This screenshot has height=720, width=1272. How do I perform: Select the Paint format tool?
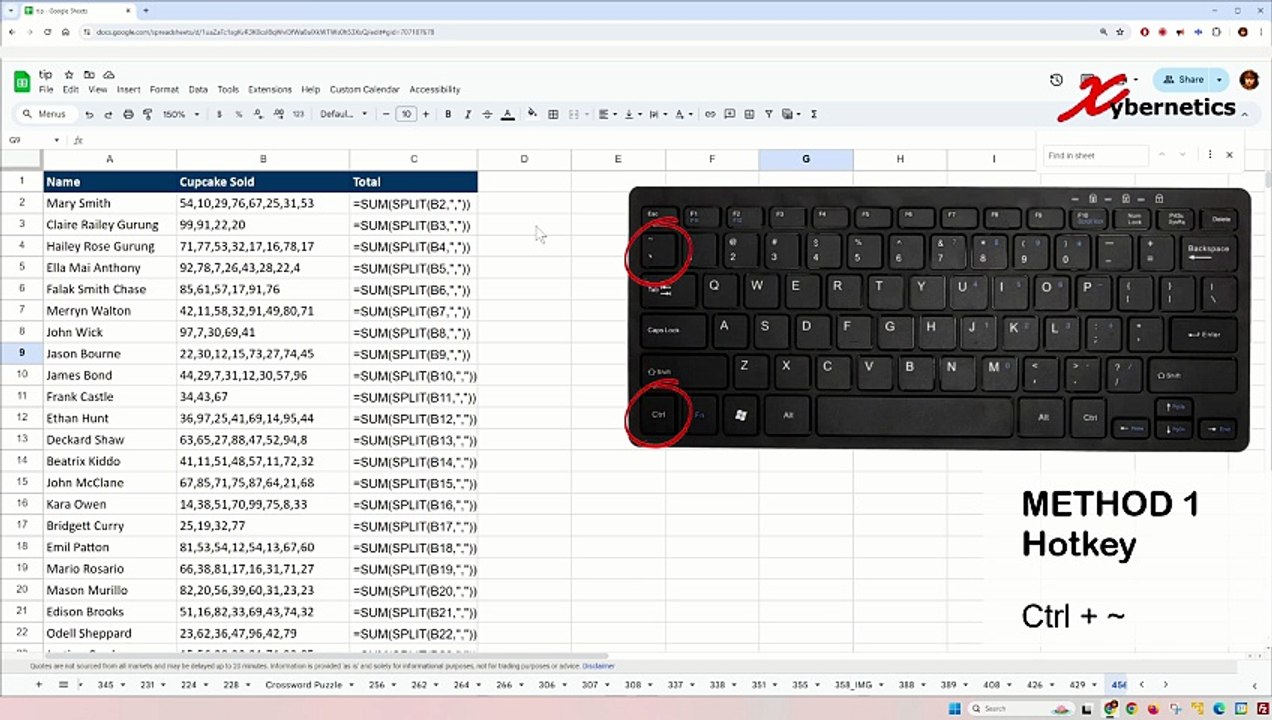click(x=147, y=115)
